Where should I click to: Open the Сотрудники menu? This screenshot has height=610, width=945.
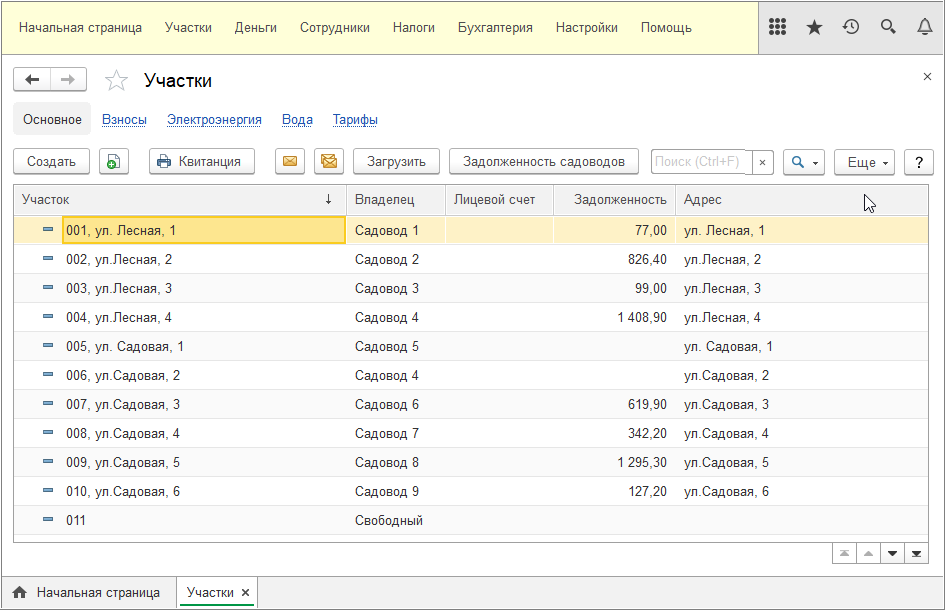pyautogui.click(x=335, y=28)
